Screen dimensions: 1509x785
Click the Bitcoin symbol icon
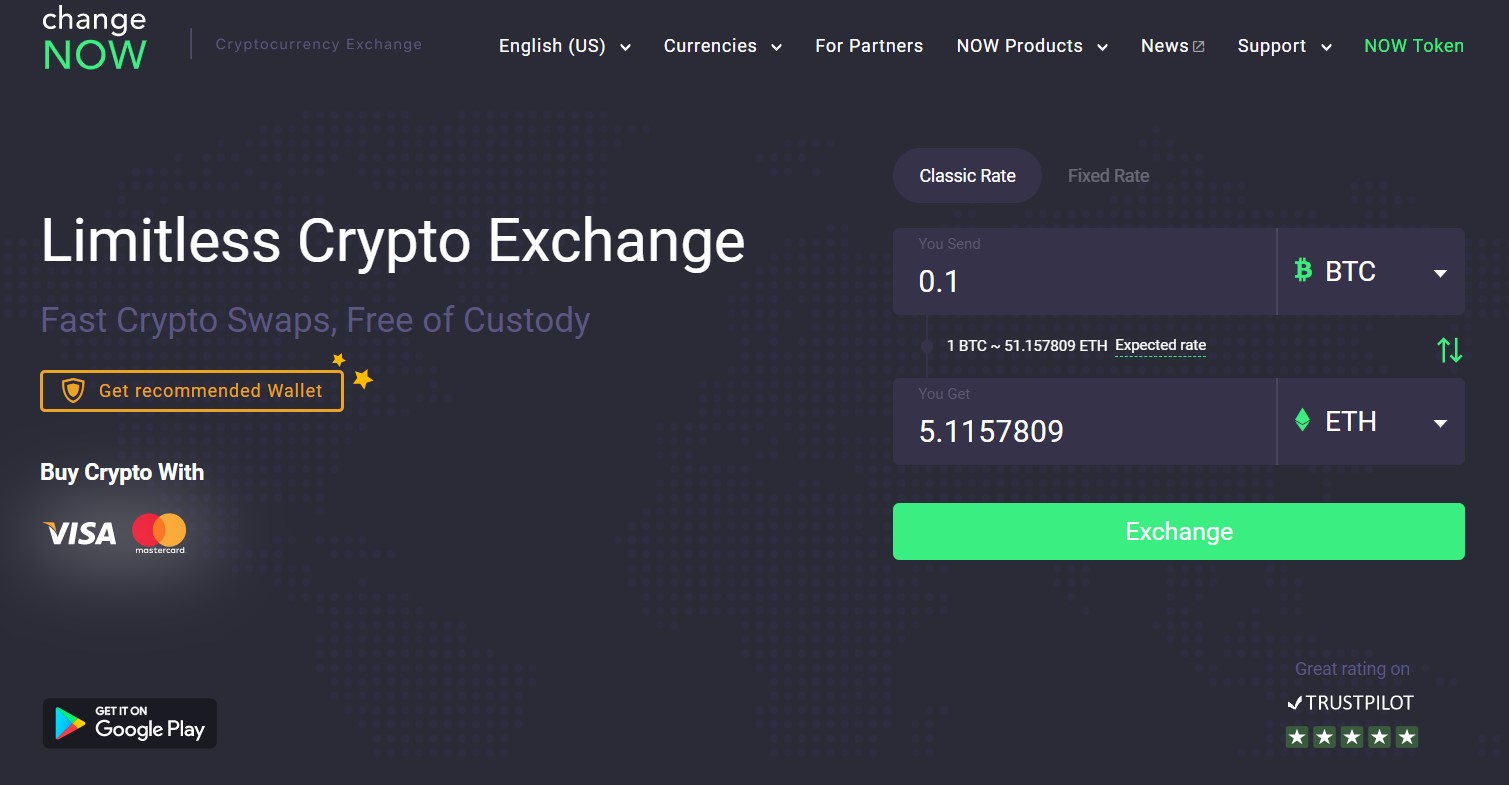coord(1302,269)
